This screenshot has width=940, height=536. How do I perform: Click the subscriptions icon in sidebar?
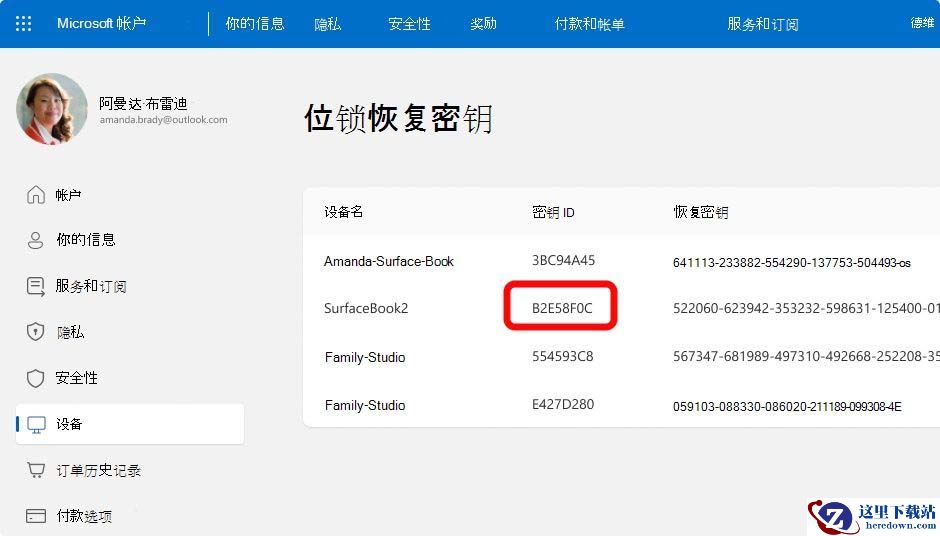[35, 287]
